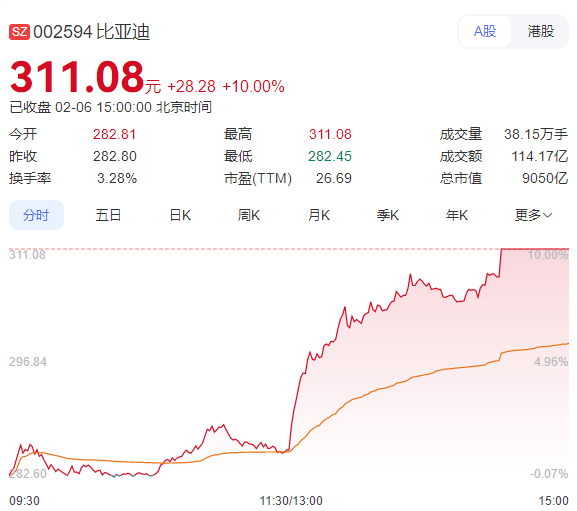Click the 成交量 label
Image resolution: width=577 pixels, height=511 pixels.
tap(461, 134)
